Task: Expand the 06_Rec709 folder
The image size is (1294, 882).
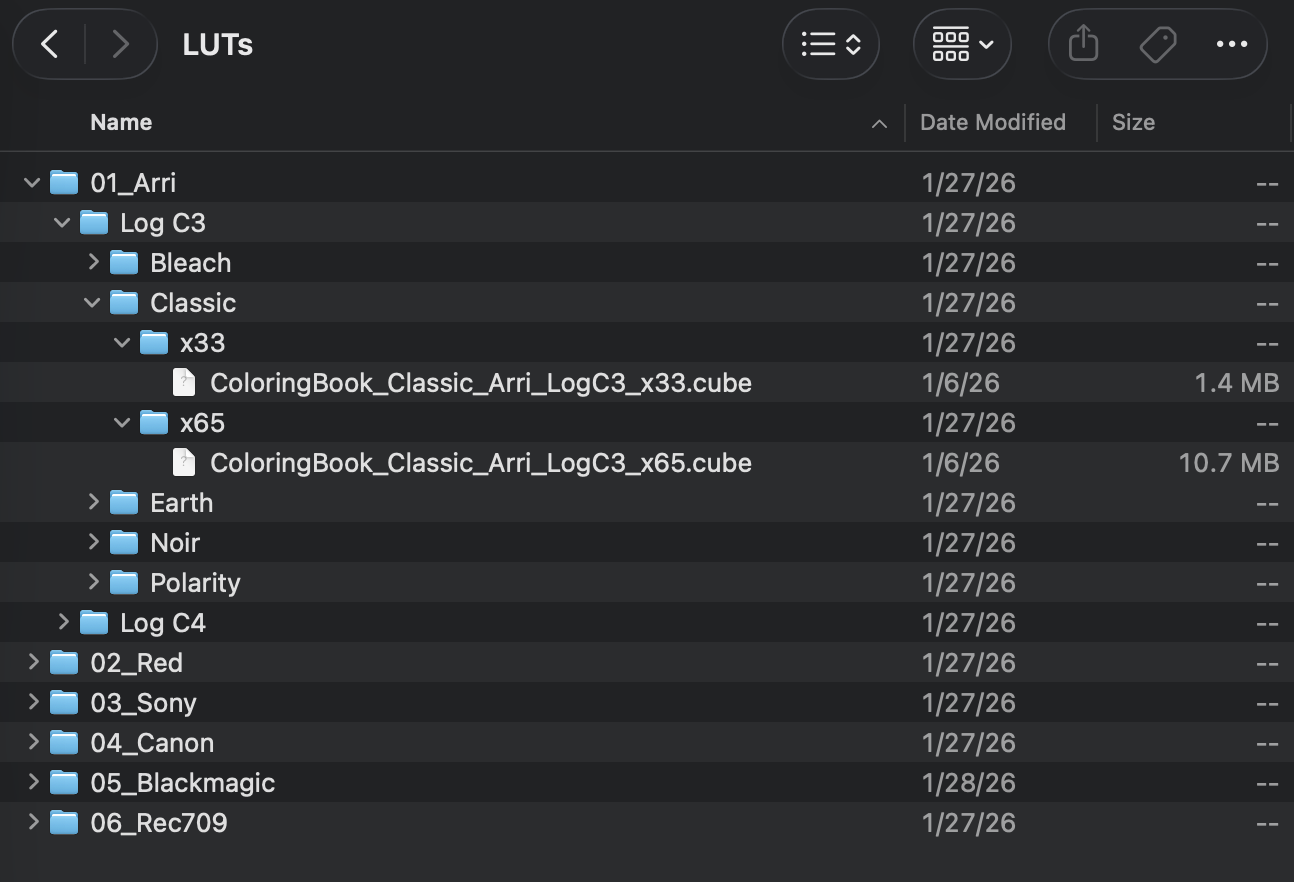Action: click(x=31, y=822)
